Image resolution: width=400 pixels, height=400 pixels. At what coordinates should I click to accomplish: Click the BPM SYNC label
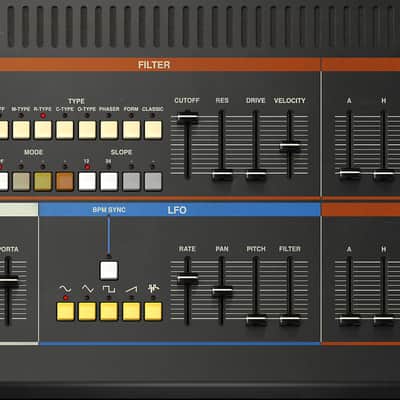(x=109, y=210)
